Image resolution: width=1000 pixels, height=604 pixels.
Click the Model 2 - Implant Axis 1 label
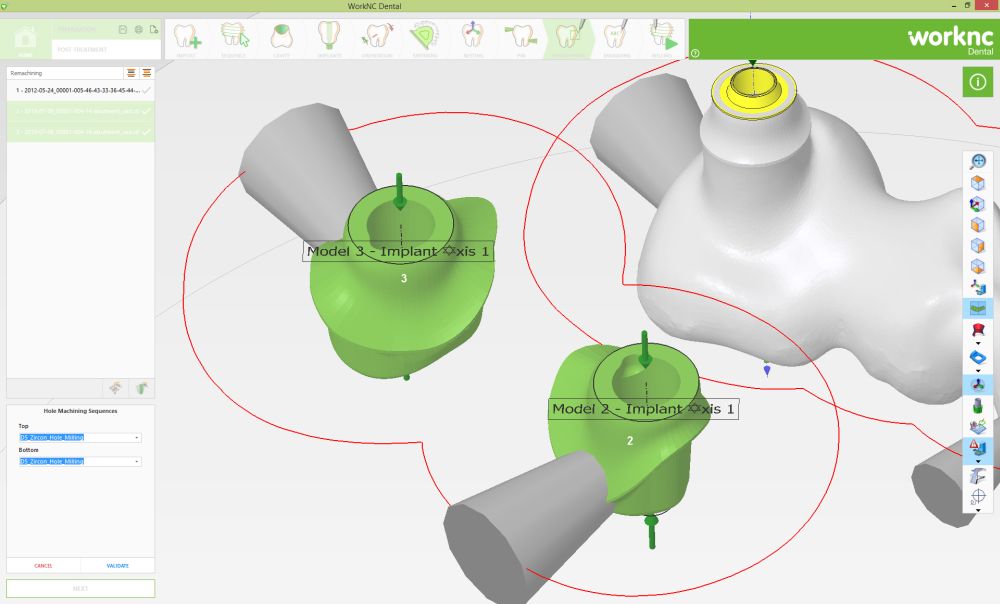click(x=643, y=409)
